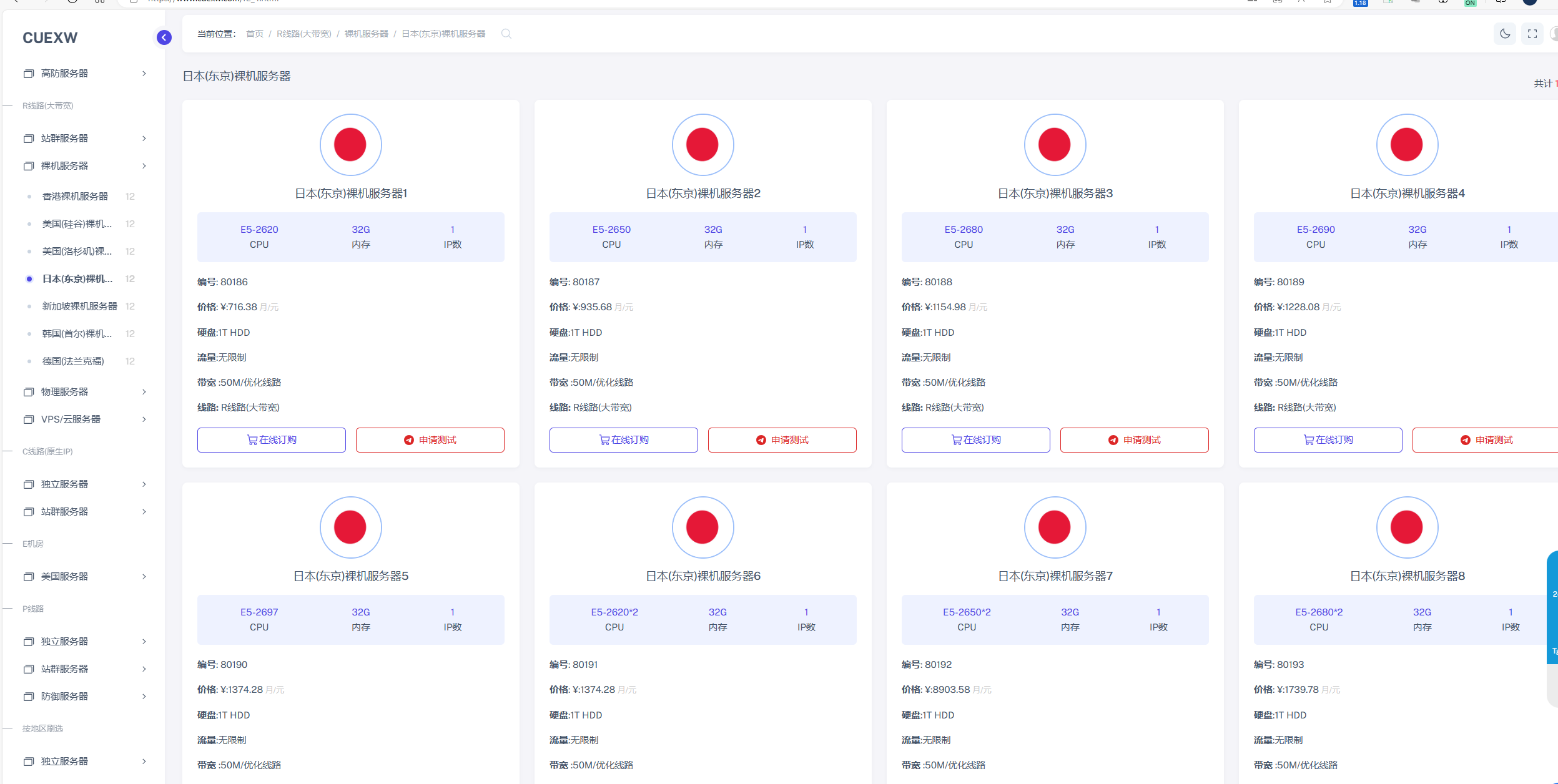Click 申请测试 for server 80186

(x=430, y=440)
